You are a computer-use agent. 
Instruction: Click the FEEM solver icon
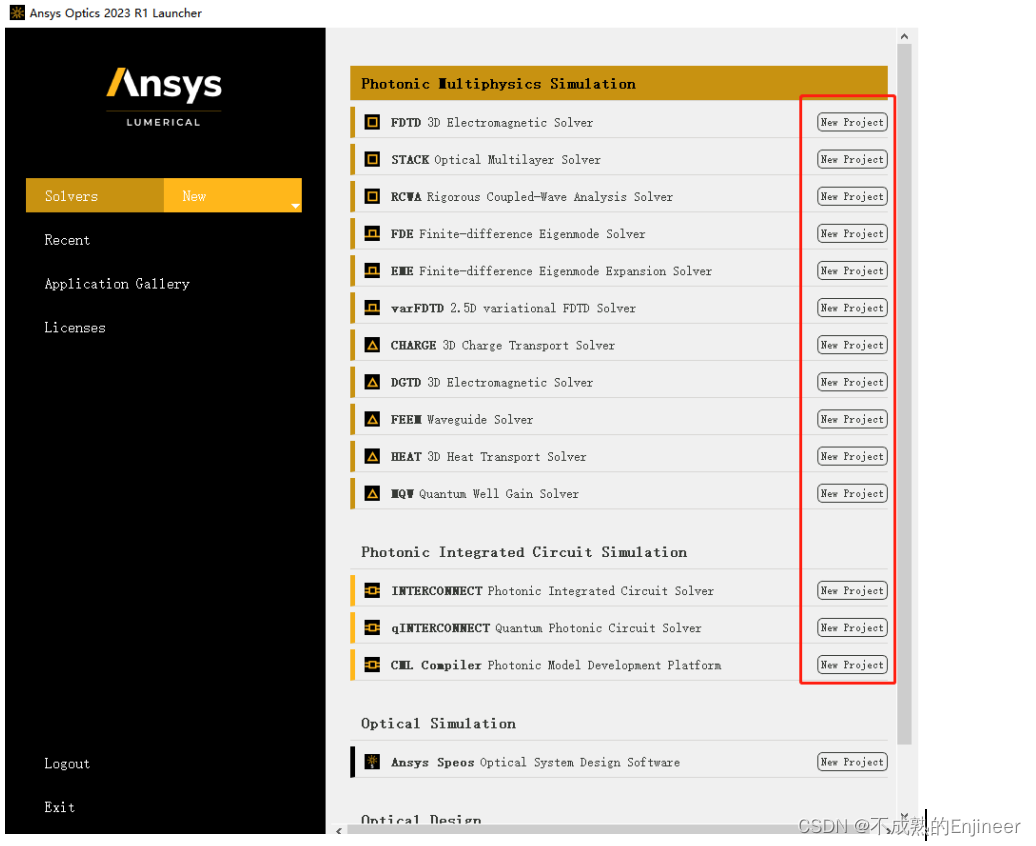pos(373,419)
